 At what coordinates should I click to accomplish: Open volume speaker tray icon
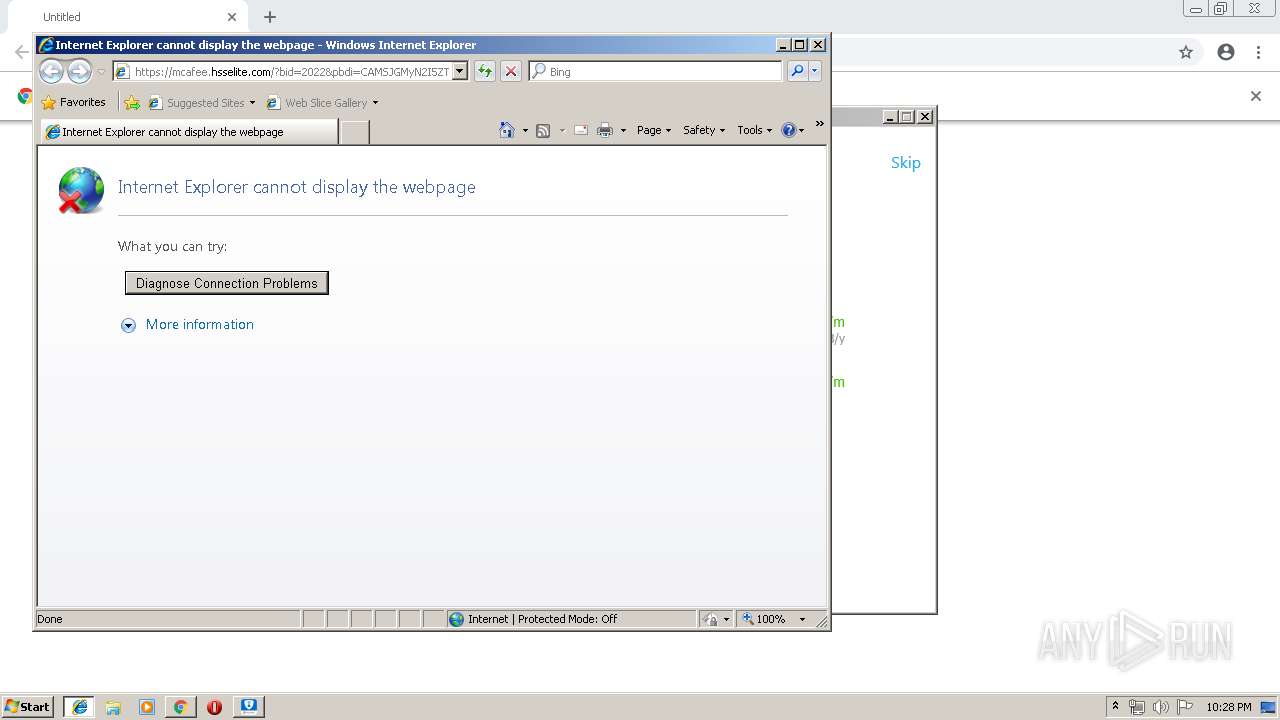coord(1161,707)
